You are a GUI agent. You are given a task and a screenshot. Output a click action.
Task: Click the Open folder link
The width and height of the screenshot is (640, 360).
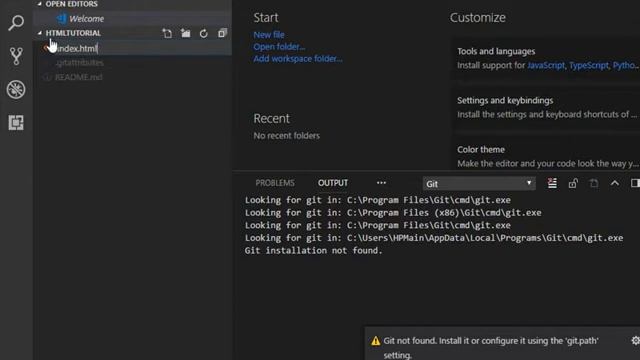[x=279, y=47]
